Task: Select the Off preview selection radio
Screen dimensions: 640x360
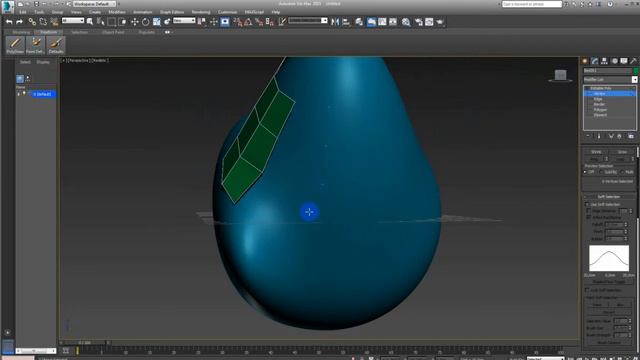Action: coord(585,172)
